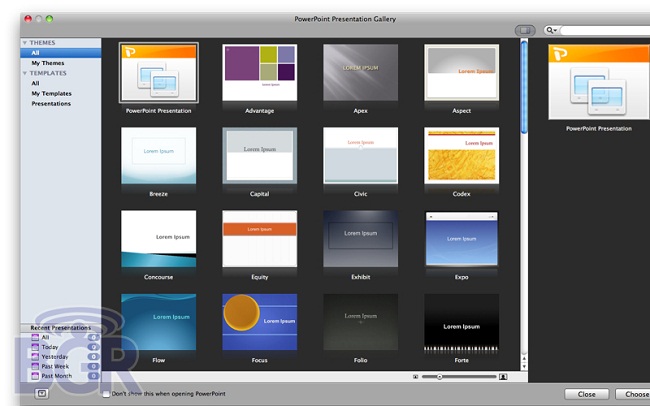This screenshot has height=406, width=650.
Task: Select the Expo theme thumbnail
Action: coord(461,239)
